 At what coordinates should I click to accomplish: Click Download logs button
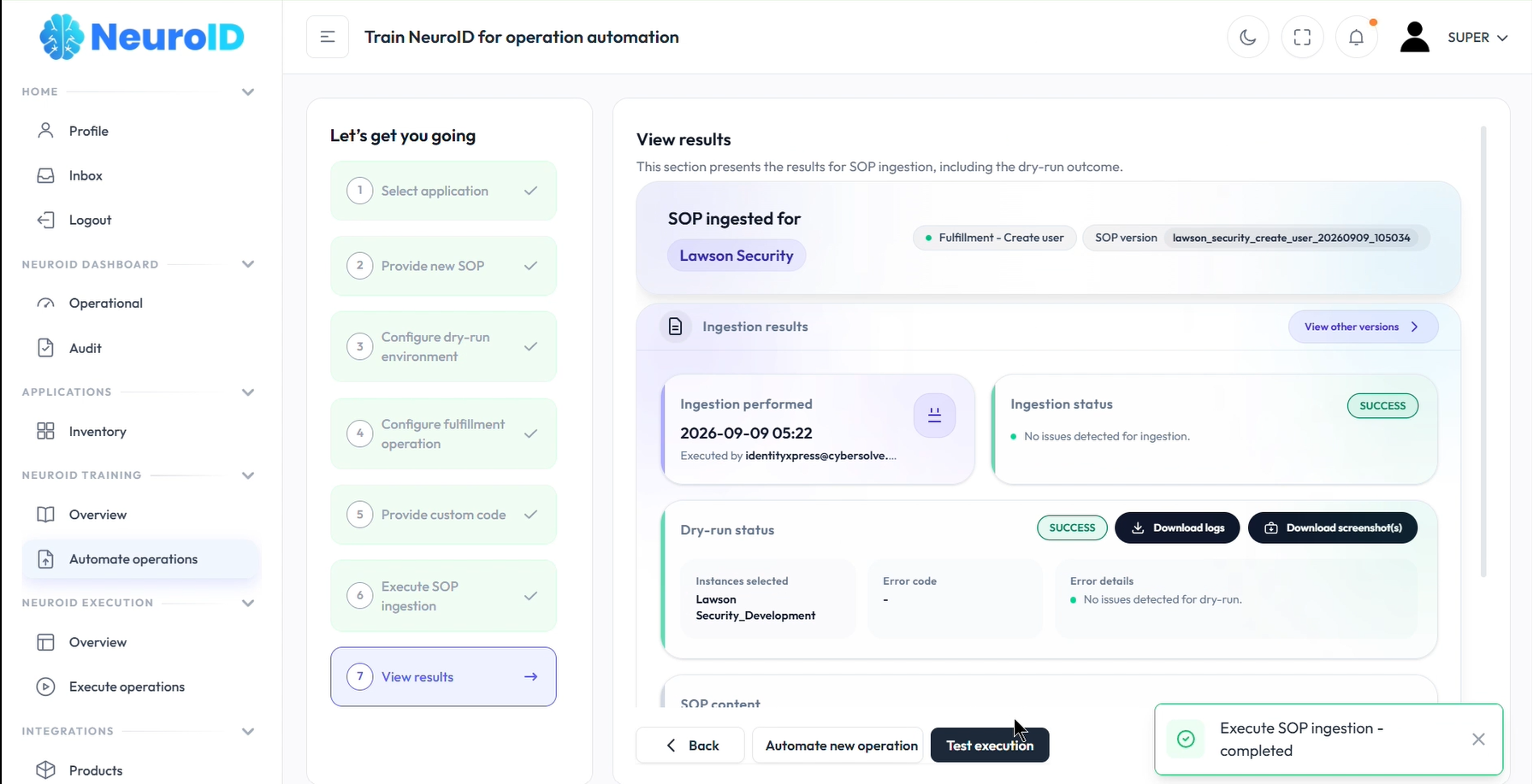pyautogui.click(x=1177, y=528)
